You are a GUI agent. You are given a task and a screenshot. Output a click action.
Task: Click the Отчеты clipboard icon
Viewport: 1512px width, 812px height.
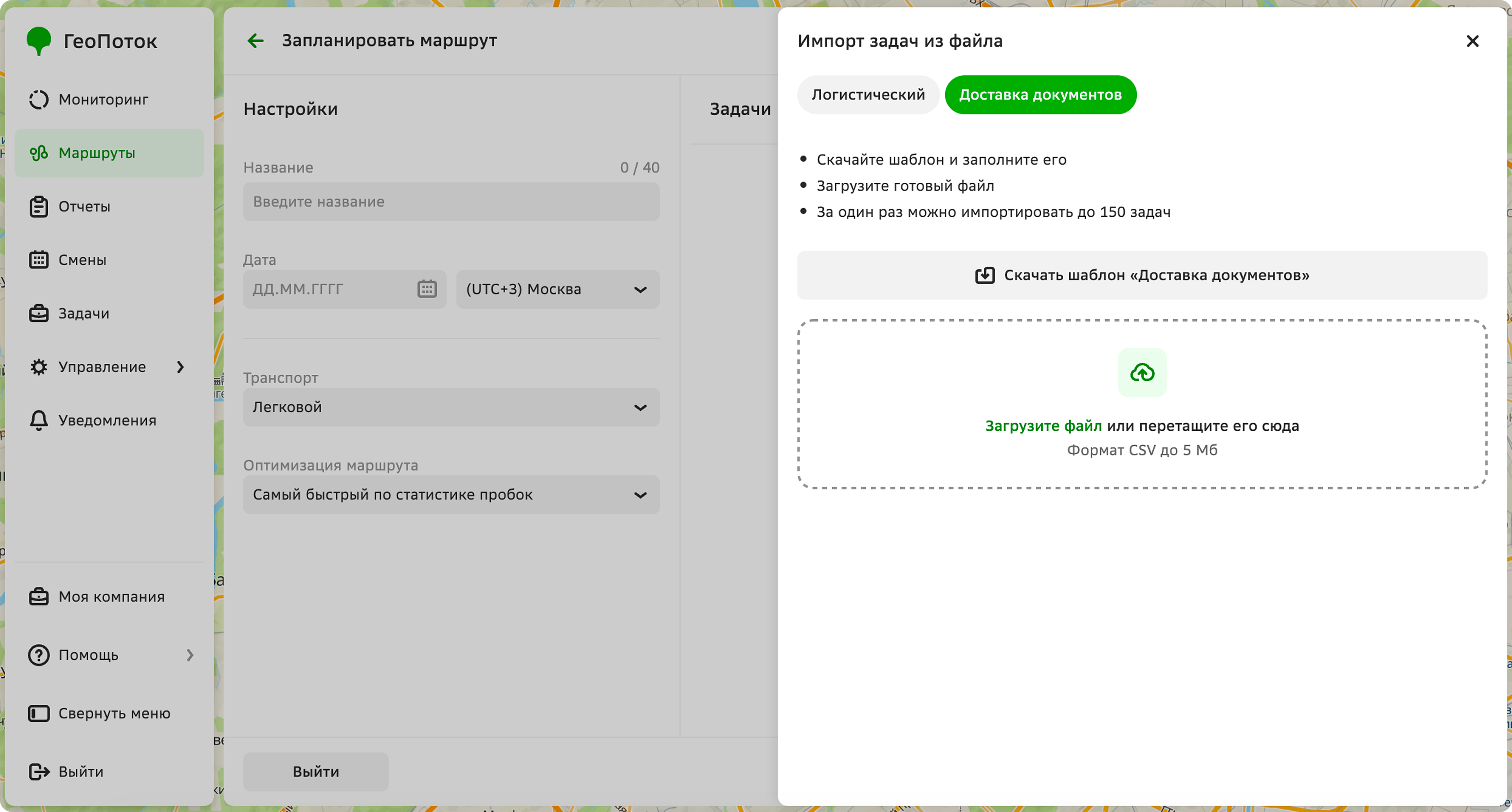(39, 207)
